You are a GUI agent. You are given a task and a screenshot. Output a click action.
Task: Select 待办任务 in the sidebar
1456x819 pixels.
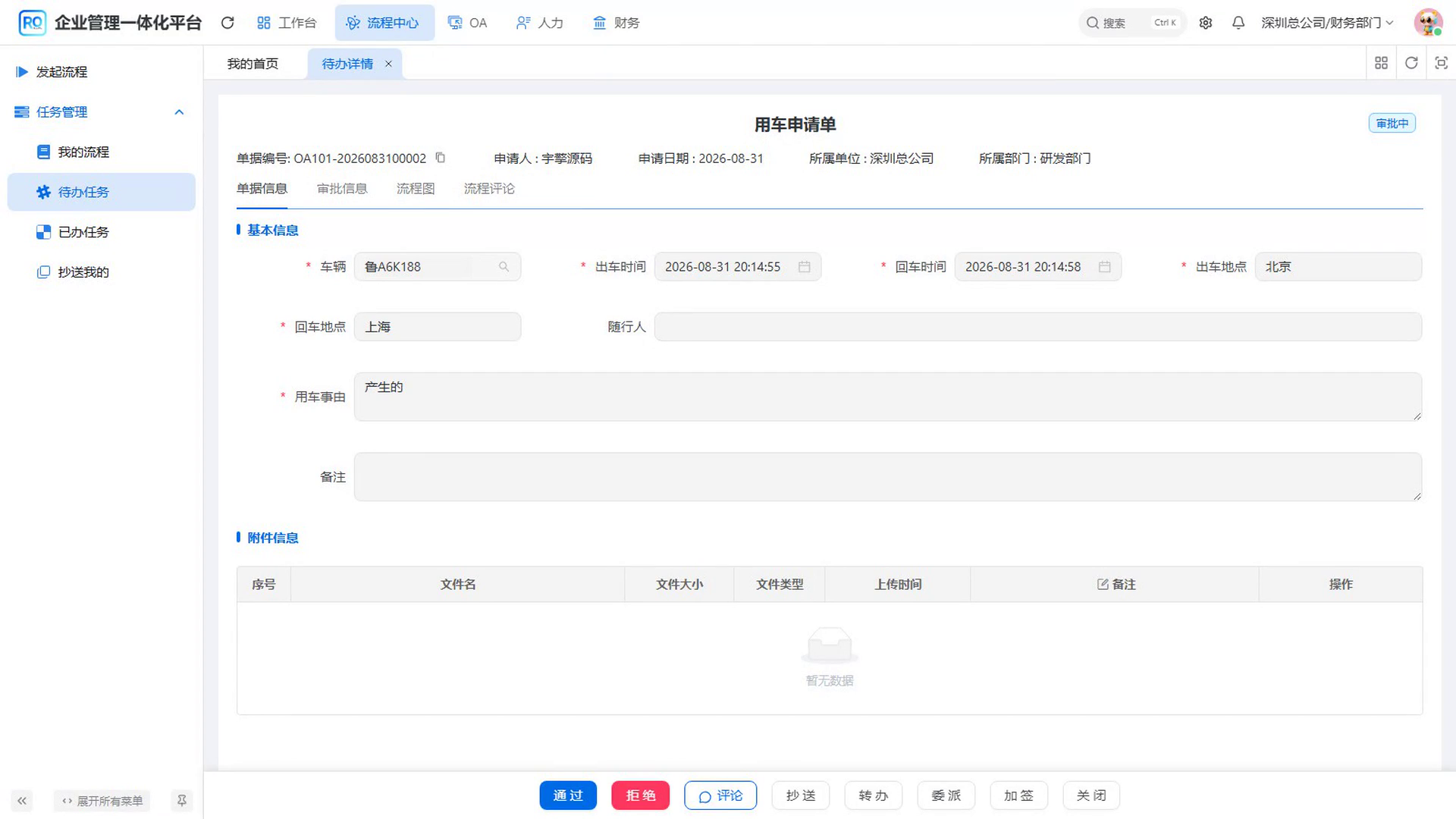pos(102,192)
